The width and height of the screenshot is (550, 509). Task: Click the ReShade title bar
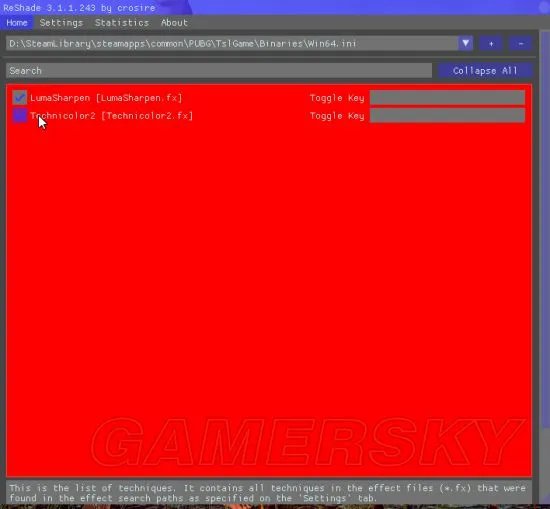coord(275,7)
